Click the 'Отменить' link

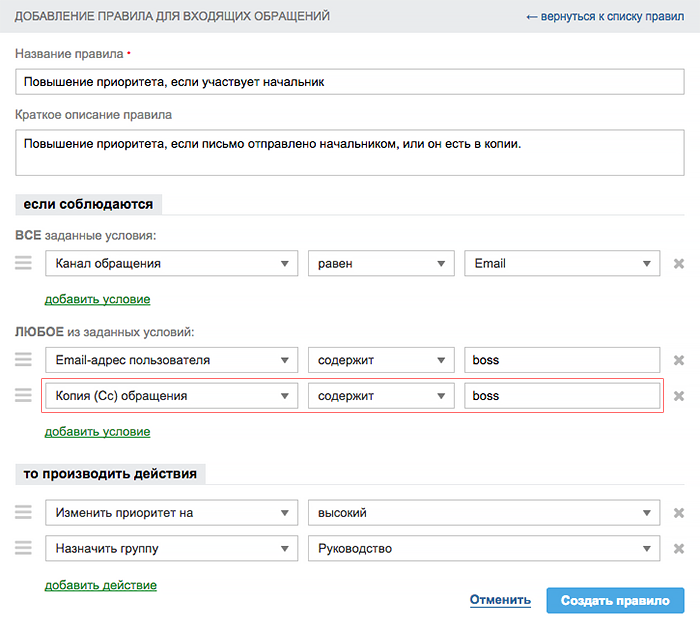click(x=500, y=600)
